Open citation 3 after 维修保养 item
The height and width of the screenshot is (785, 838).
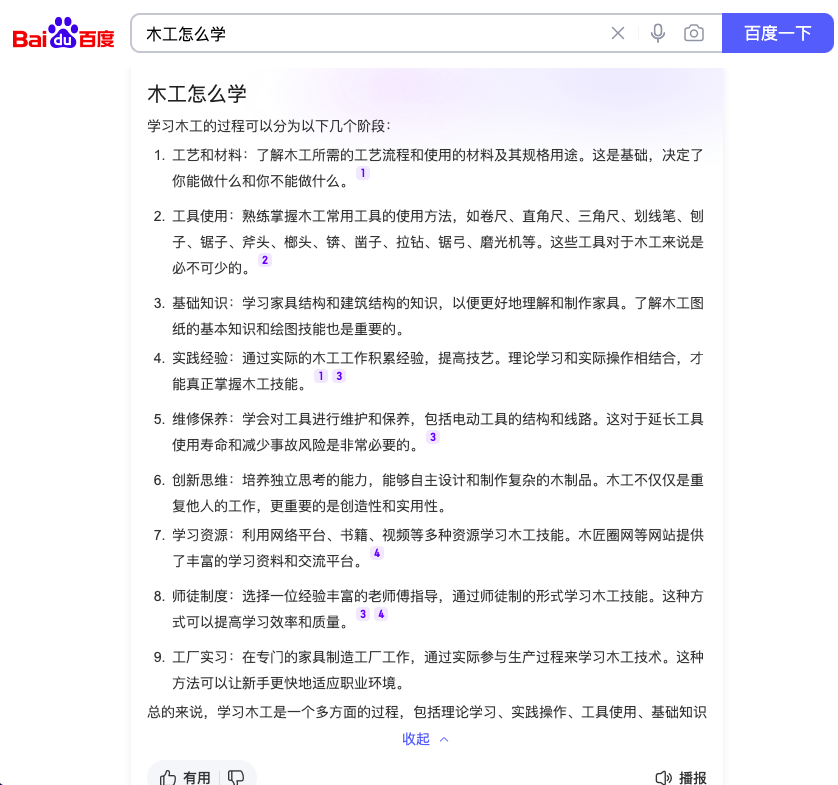[433, 437]
